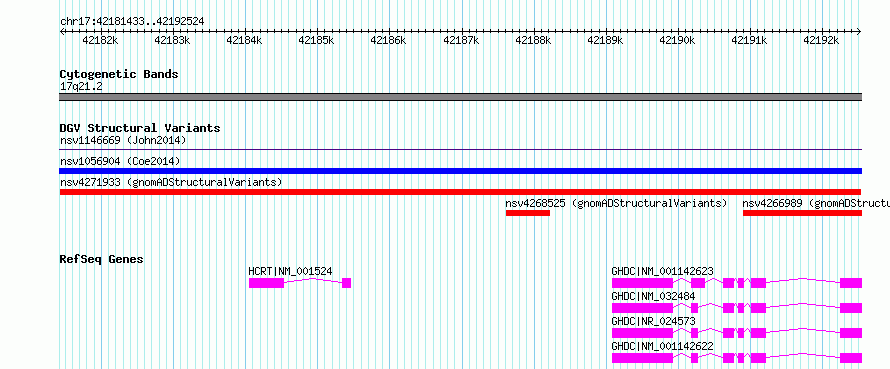Click the short red nsv4268525 variant bar
Viewport: 890px width, 369px height.
pos(528,213)
